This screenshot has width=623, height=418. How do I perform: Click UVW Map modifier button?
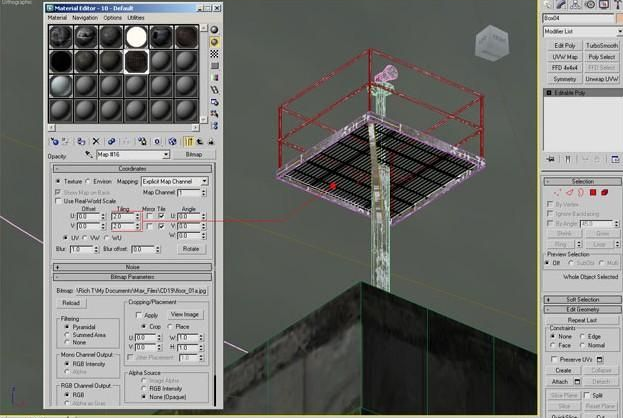[565, 57]
